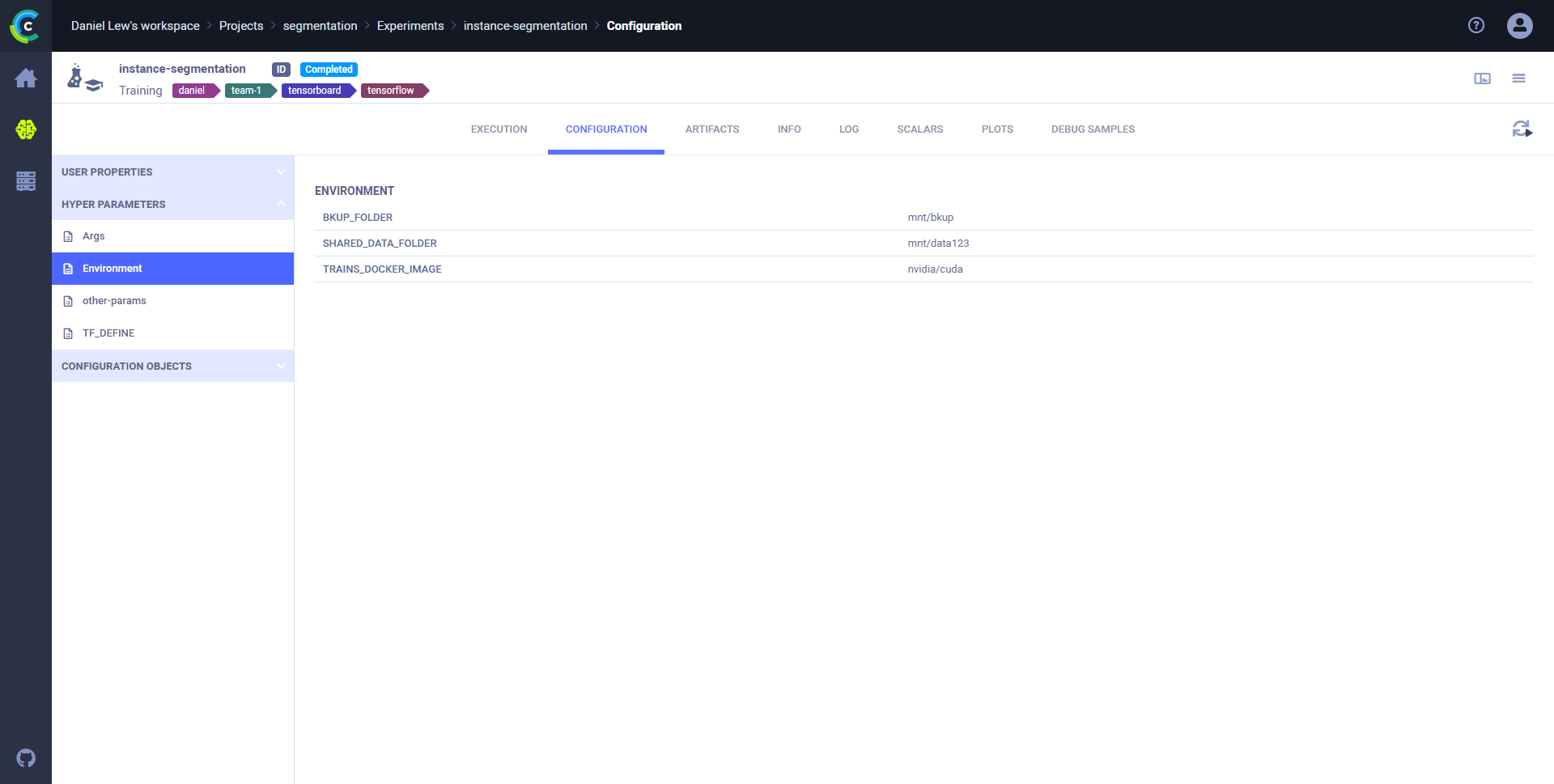Click the auto-refresh icon

coord(1522,129)
